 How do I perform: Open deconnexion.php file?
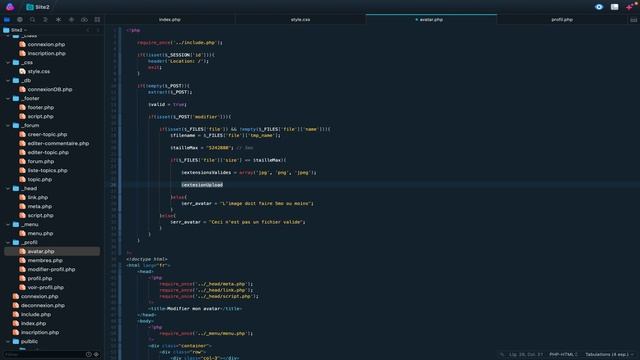tap(39, 305)
